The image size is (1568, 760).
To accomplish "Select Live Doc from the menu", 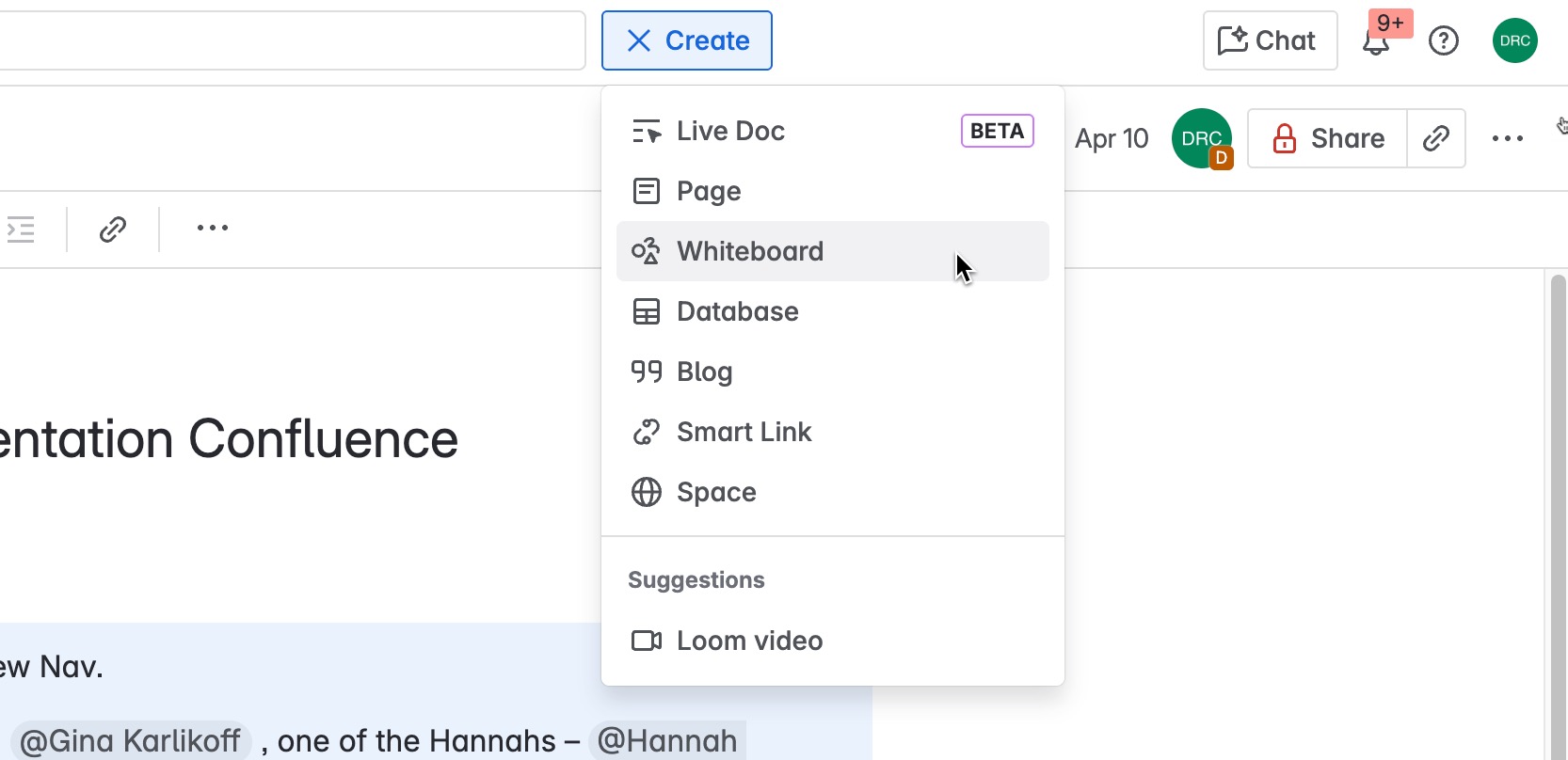I will pos(730,132).
